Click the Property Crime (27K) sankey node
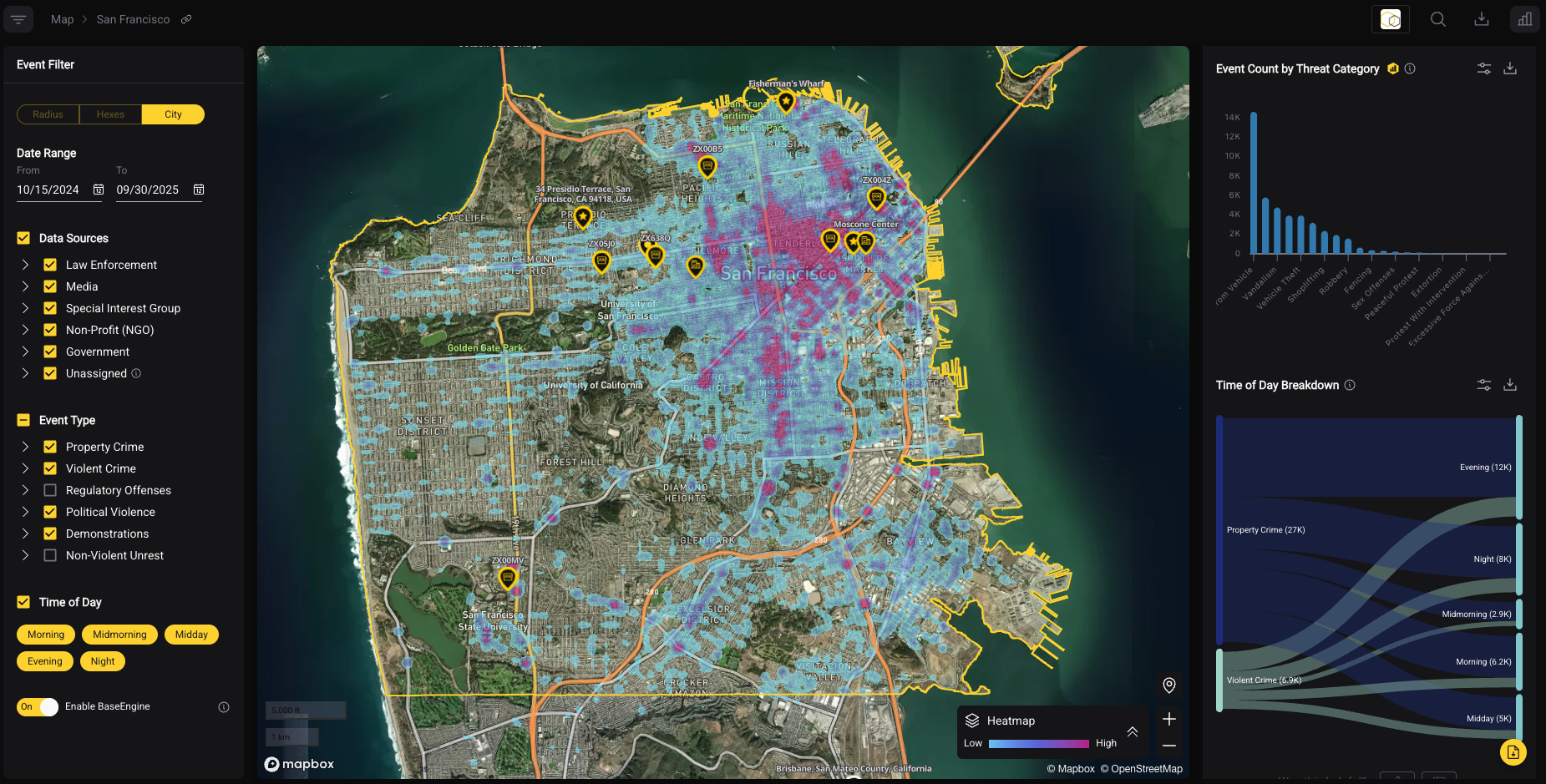Image resolution: width=1546 pixels, height=784 pixels. tap(1219, 530)
